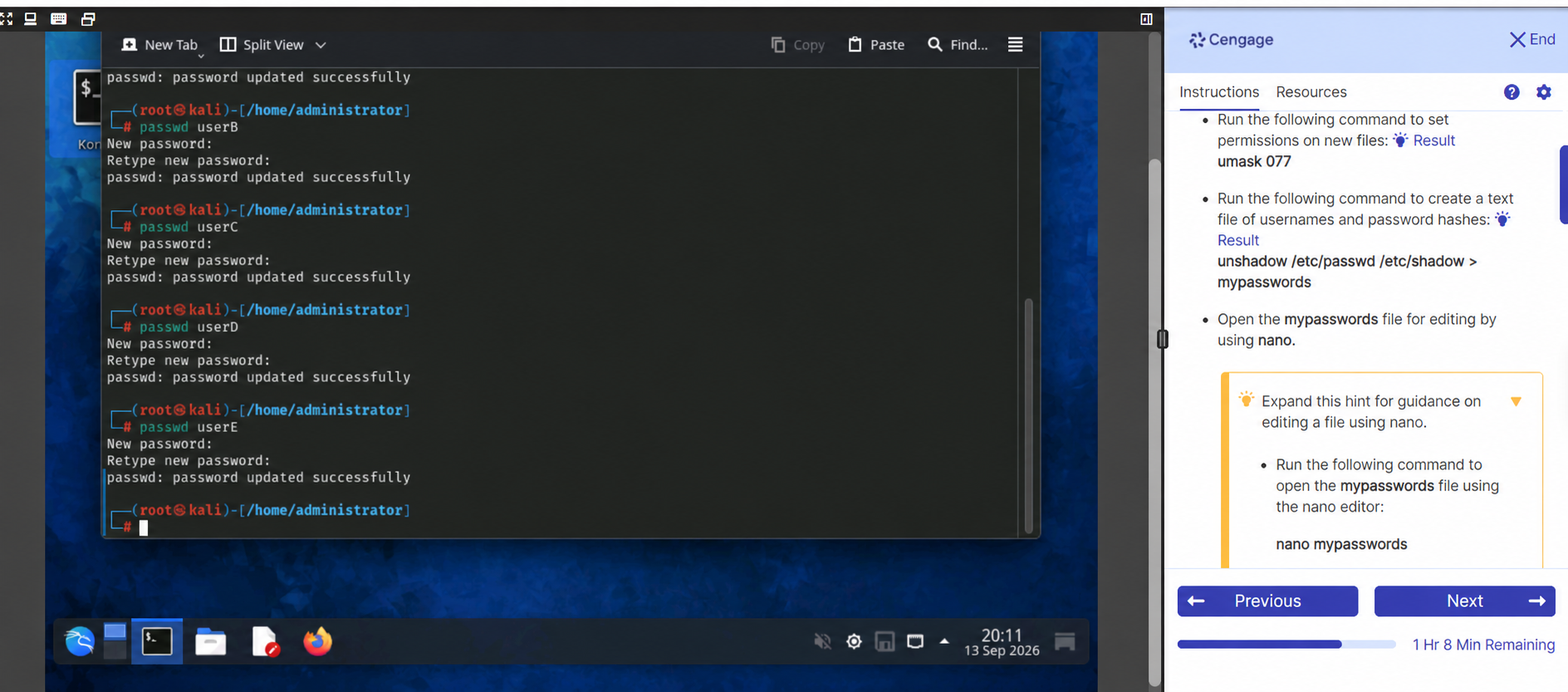Open a New Tab in the terminal
Screen dimensions: 1568x692
159,45
